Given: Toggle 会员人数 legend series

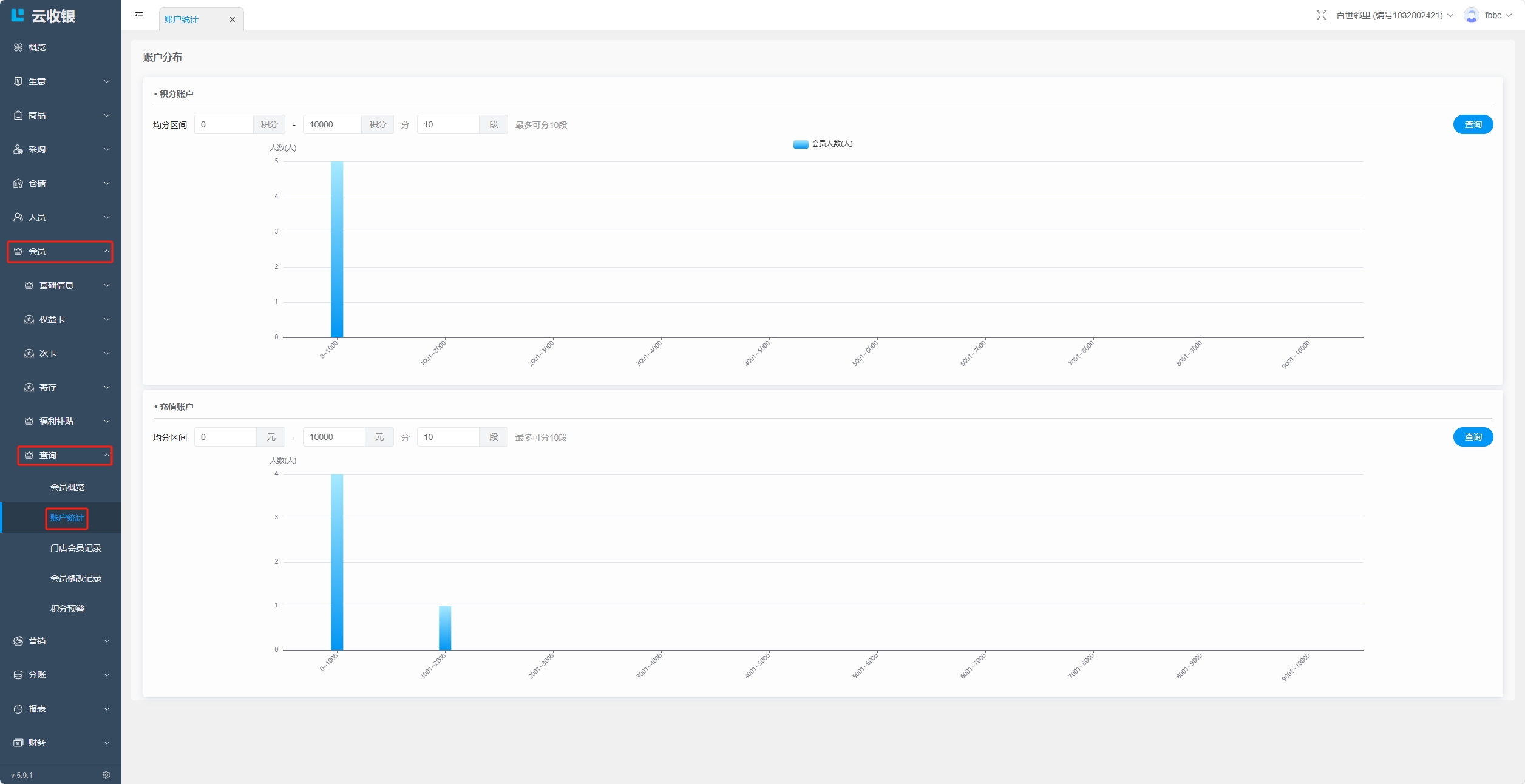Looking at the screenshot, I should 823,144.
